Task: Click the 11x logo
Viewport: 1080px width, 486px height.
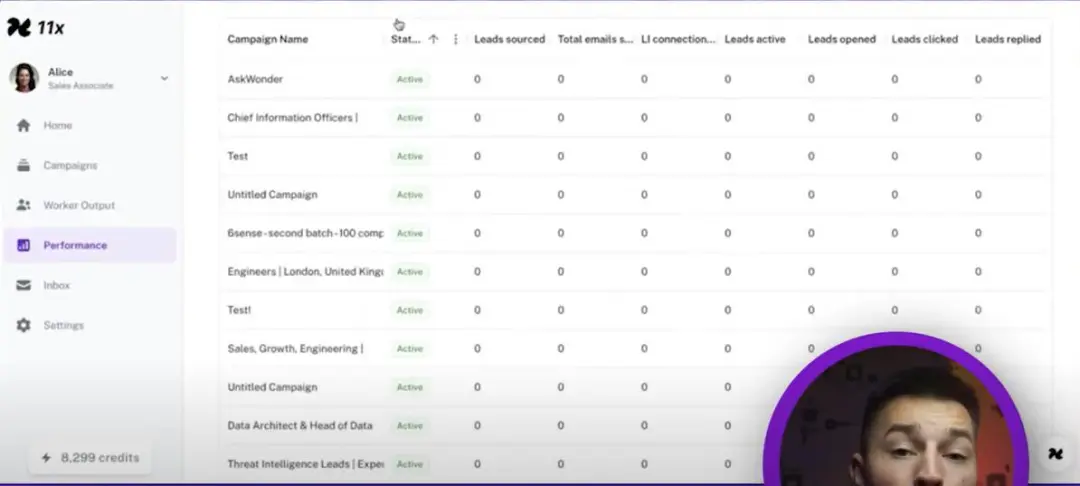Action: click(36, 28)
